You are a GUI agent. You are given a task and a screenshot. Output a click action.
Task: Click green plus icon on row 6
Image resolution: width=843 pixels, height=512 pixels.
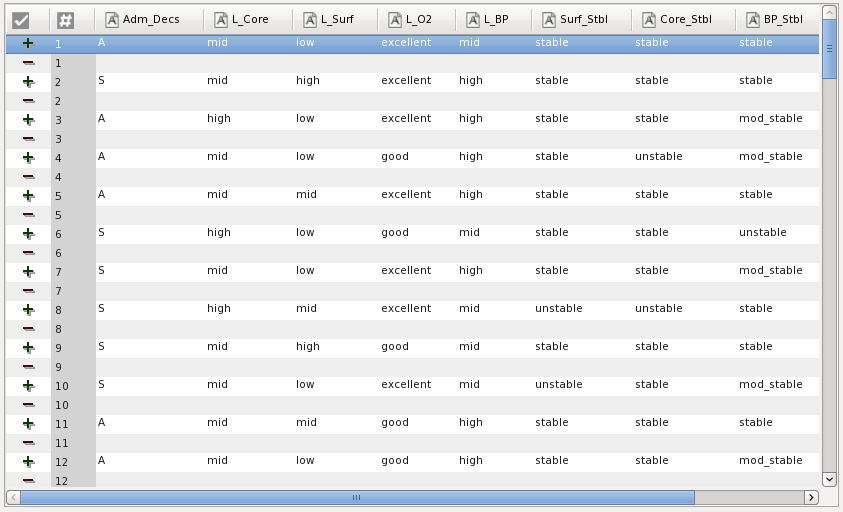point(28,233)
